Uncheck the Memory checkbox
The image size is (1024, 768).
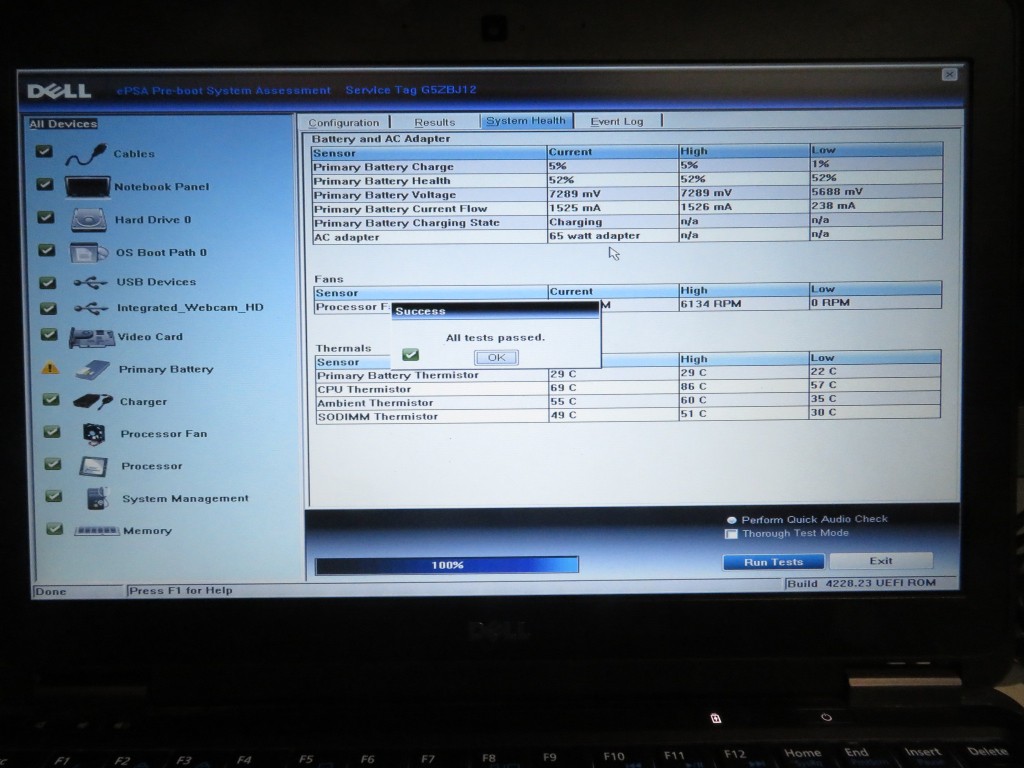click(x=55, y=529)
